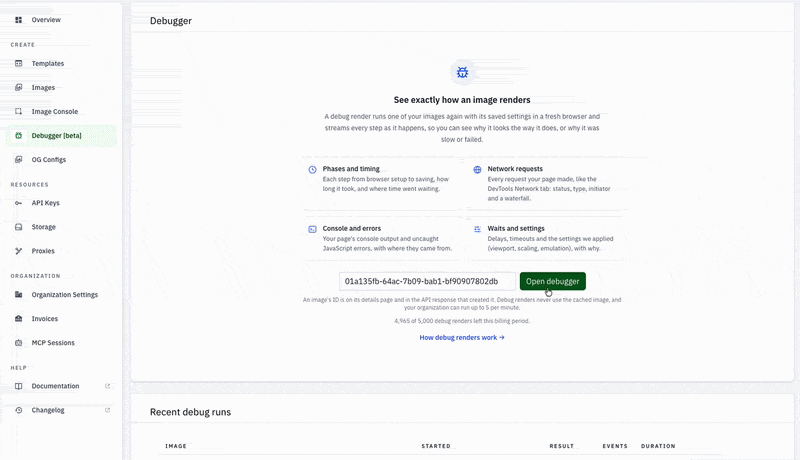Click the STARTED column header
Screen dimensions: 800x460
click(436, 446)
